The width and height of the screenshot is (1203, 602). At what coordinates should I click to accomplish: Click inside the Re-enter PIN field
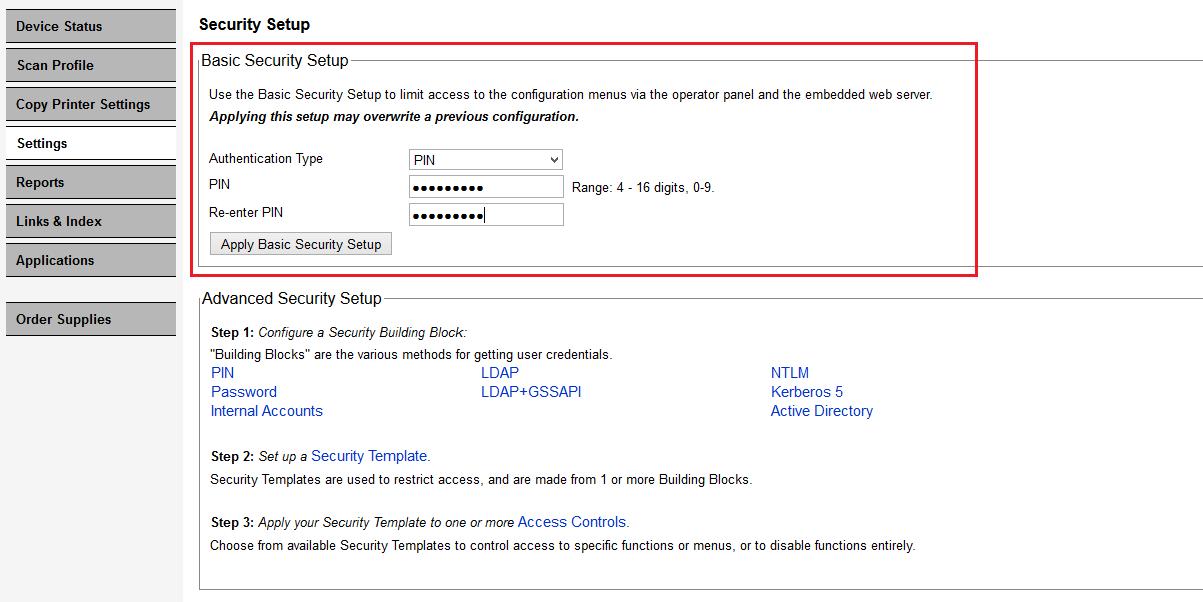(485, 213)
